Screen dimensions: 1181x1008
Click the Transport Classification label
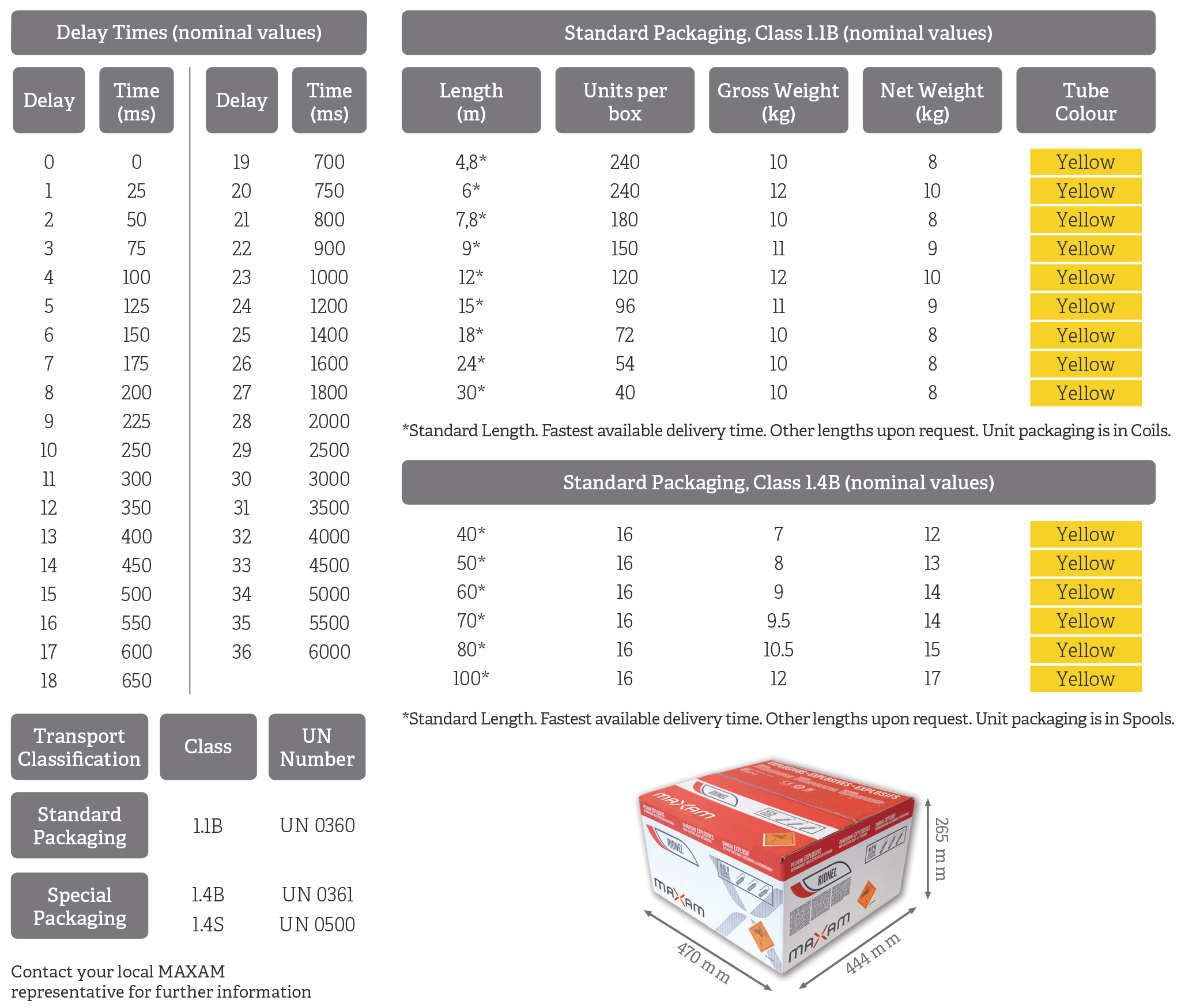click(x=80, y=747)
